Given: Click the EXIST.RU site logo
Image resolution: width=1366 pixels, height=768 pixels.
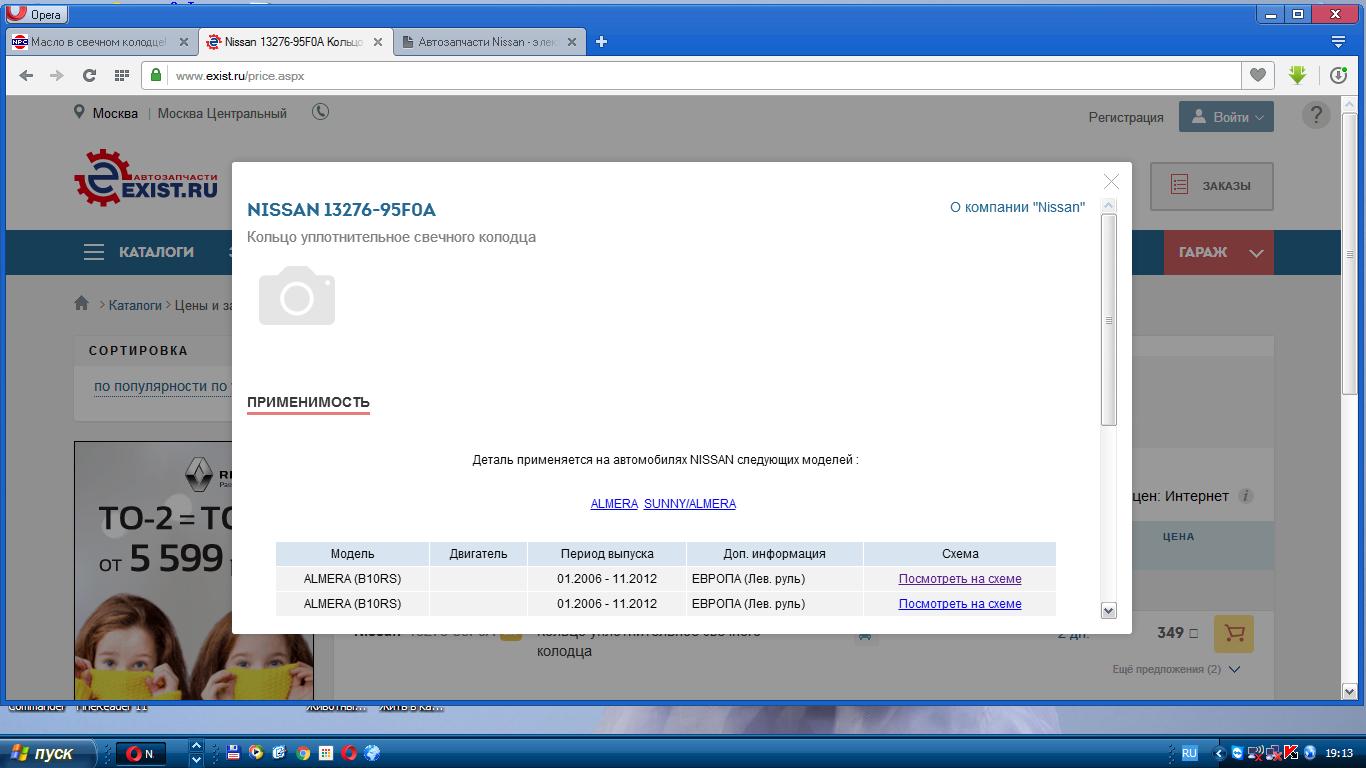Looking at the screenshot, I should [146, 178].
